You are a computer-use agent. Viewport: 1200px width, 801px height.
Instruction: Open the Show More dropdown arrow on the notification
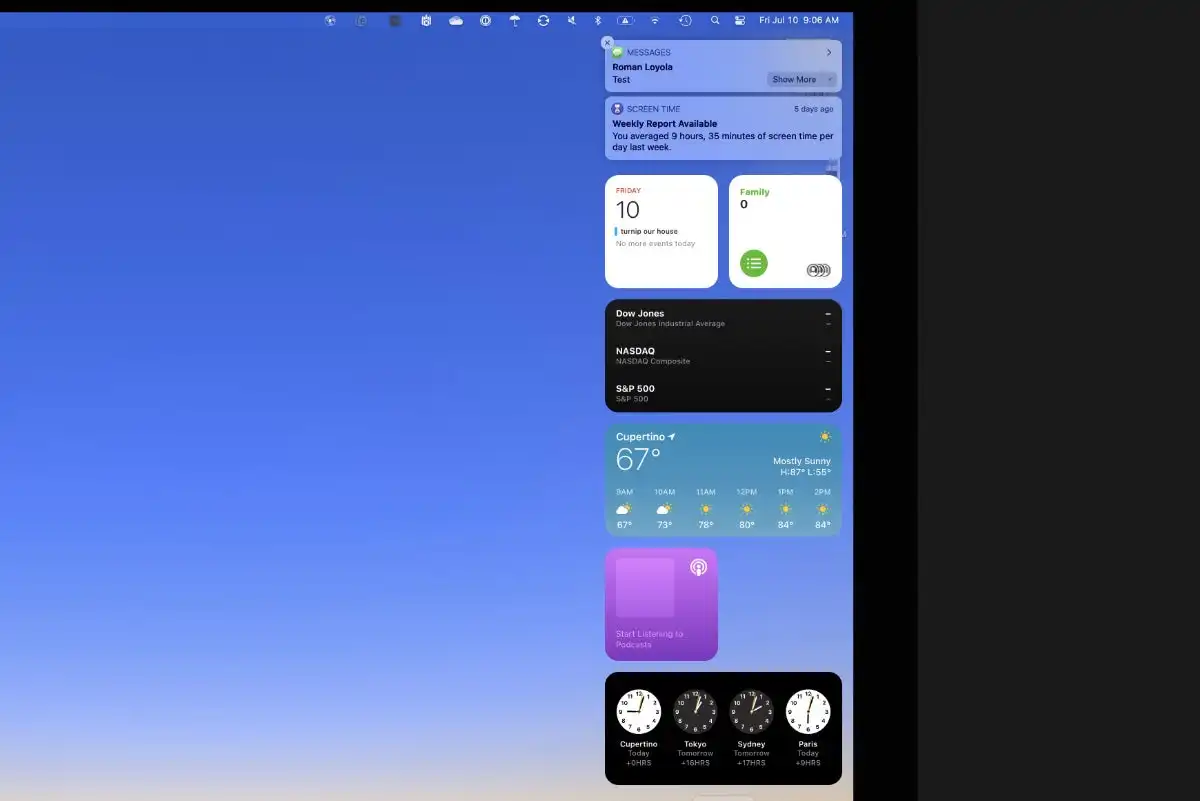pos(830,79)
